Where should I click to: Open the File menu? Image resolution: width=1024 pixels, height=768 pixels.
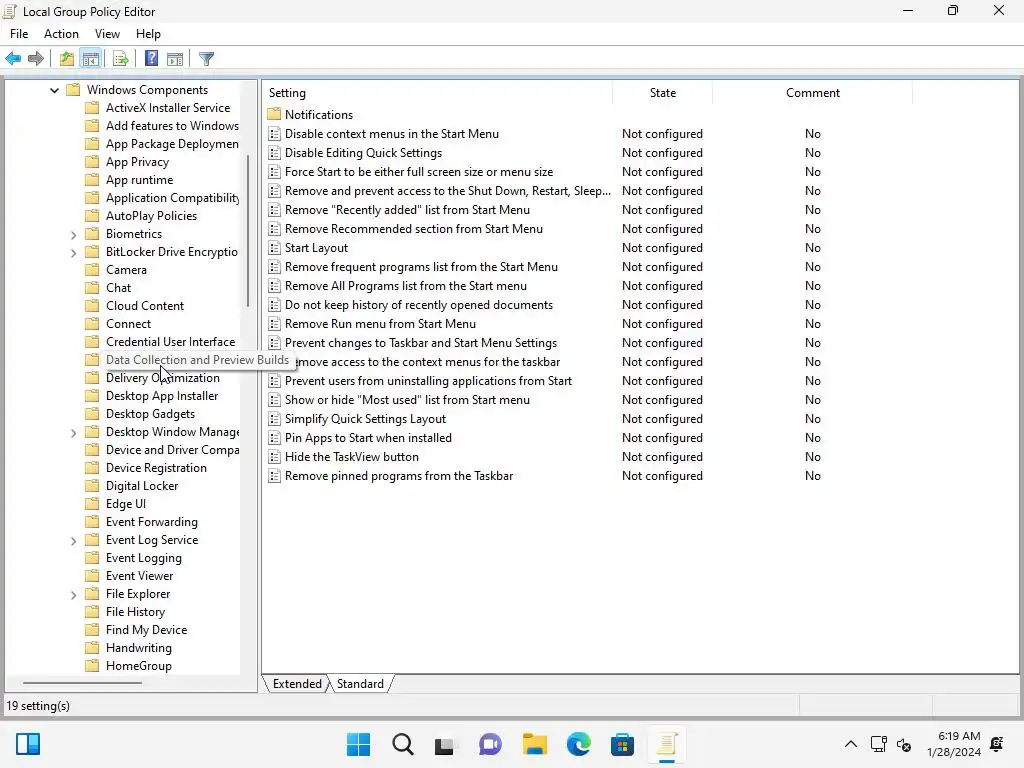coord(19,34)
